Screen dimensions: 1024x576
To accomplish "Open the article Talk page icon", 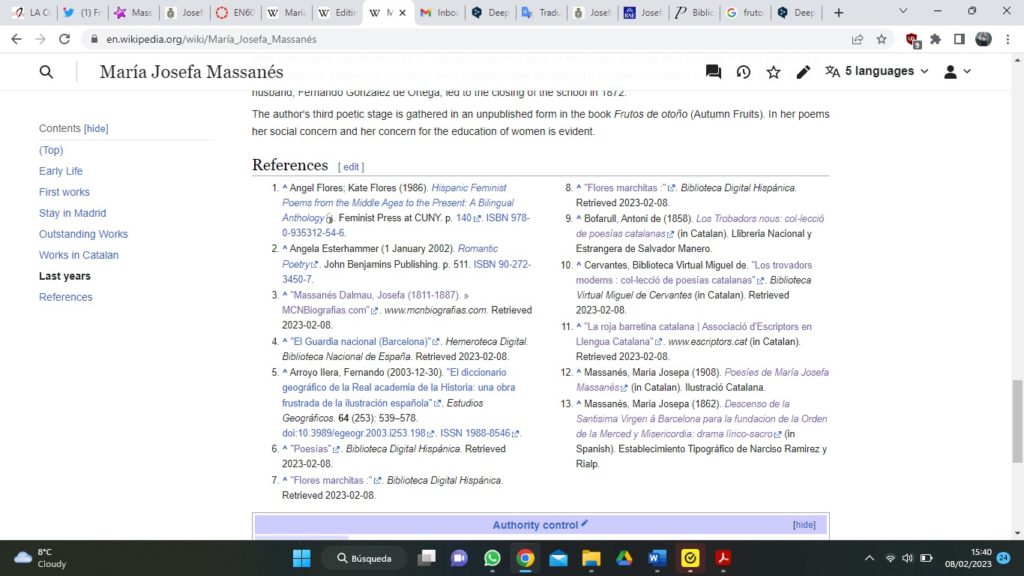I will coord(713,72).
